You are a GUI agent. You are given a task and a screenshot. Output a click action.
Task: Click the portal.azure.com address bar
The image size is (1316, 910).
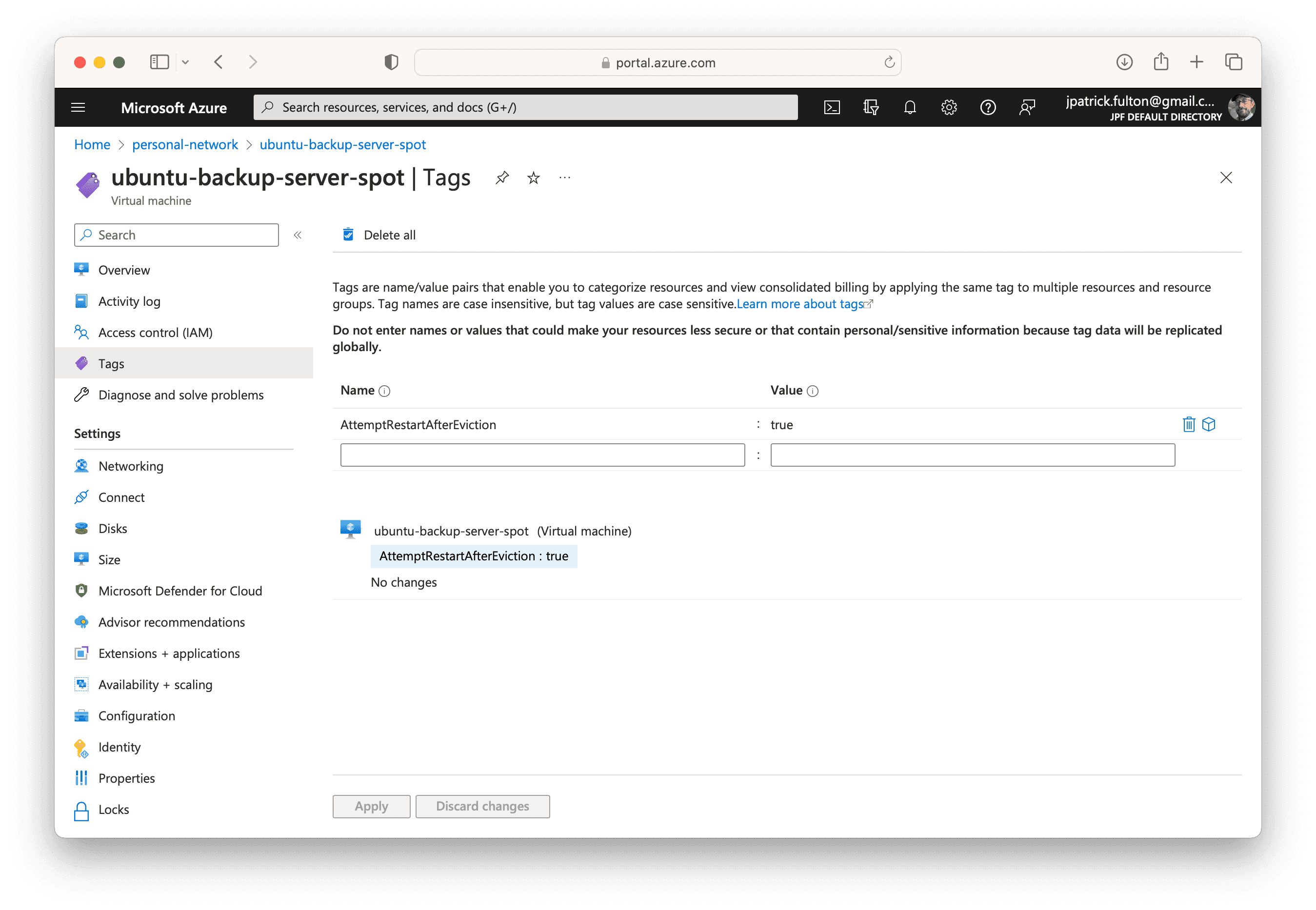658,62
